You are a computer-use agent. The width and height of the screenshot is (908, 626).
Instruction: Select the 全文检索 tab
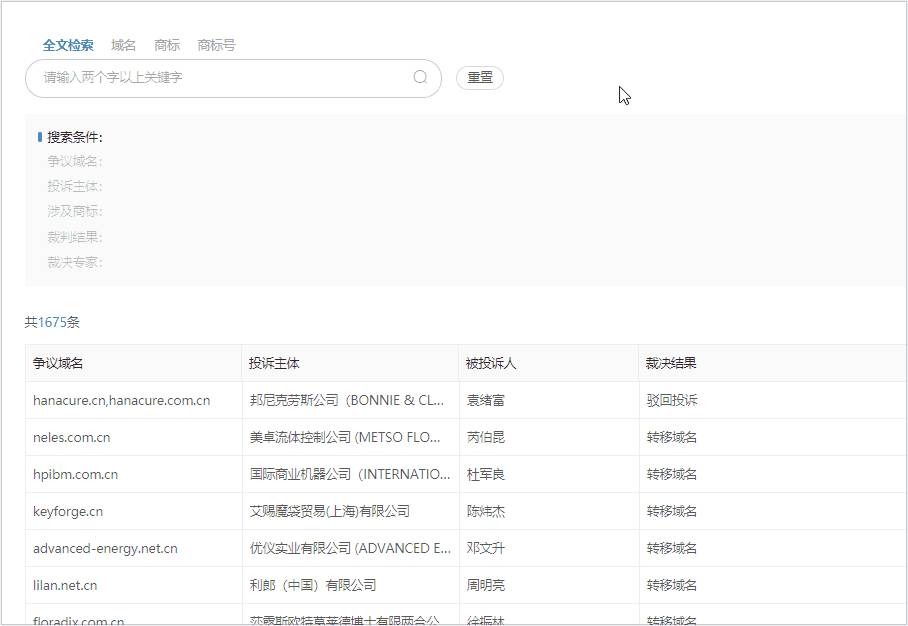(x=66, y=44)
